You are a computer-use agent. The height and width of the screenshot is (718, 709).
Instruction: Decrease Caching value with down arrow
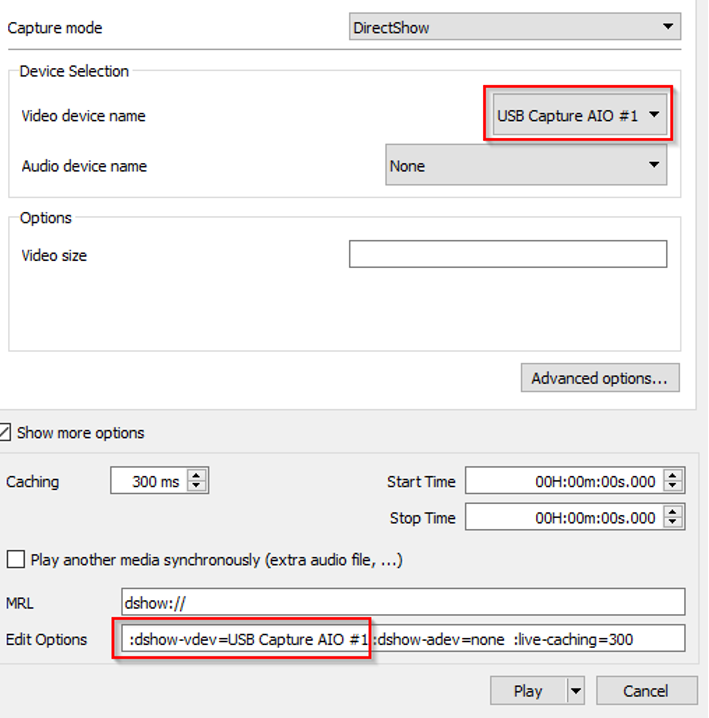197,487
